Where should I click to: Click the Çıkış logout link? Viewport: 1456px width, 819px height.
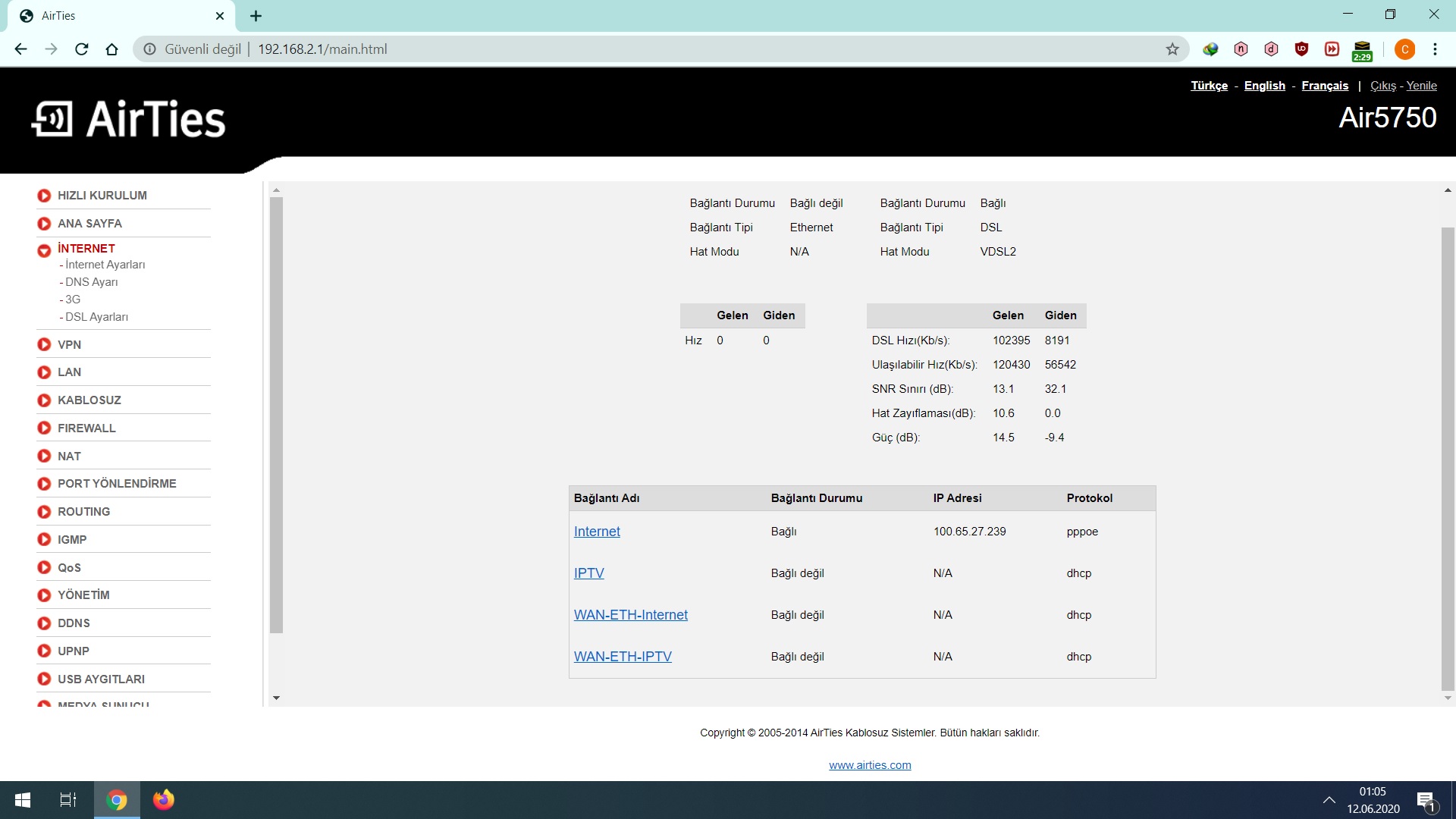click(x=1382, y=86)
